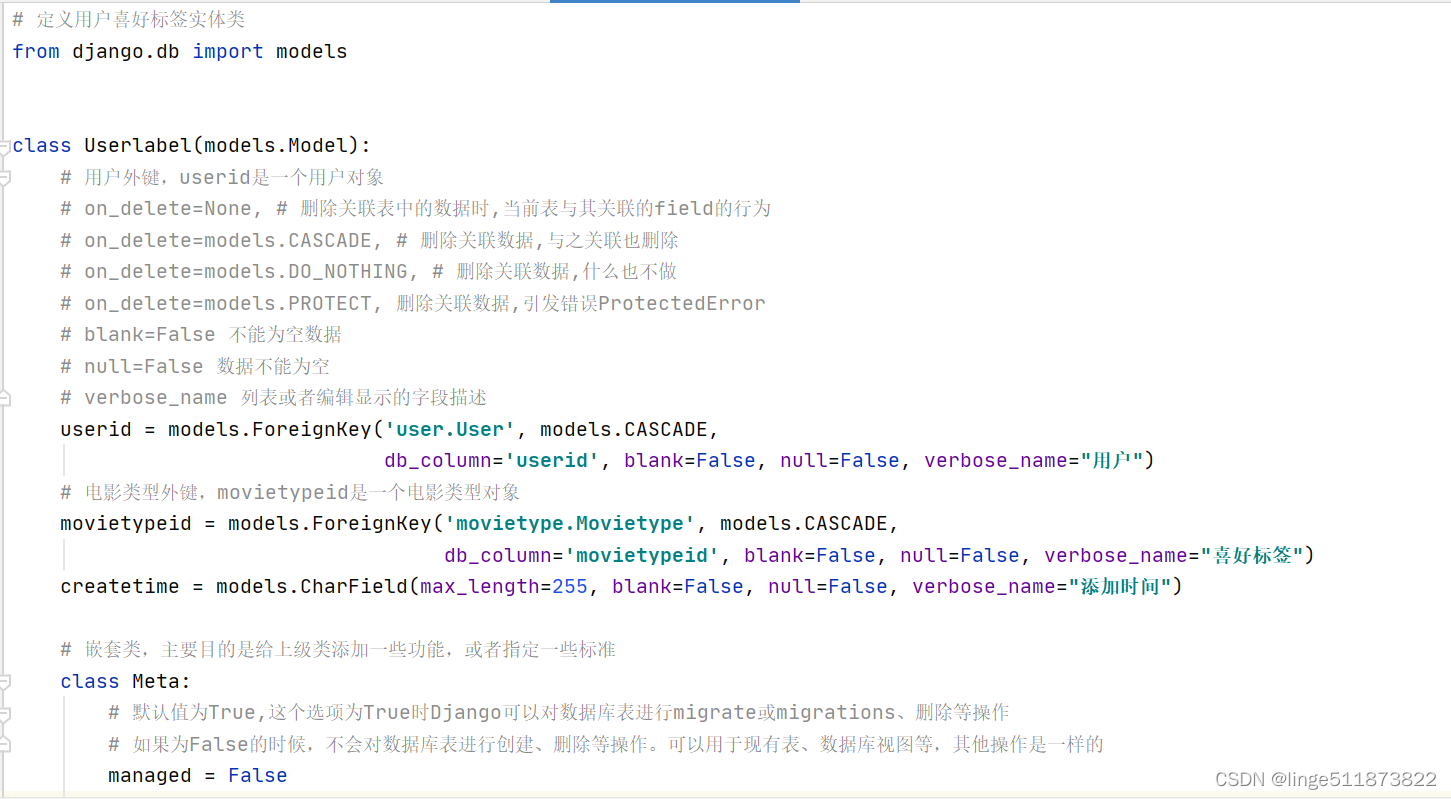Click the verbose_name string "用户"

point(1111,461)
